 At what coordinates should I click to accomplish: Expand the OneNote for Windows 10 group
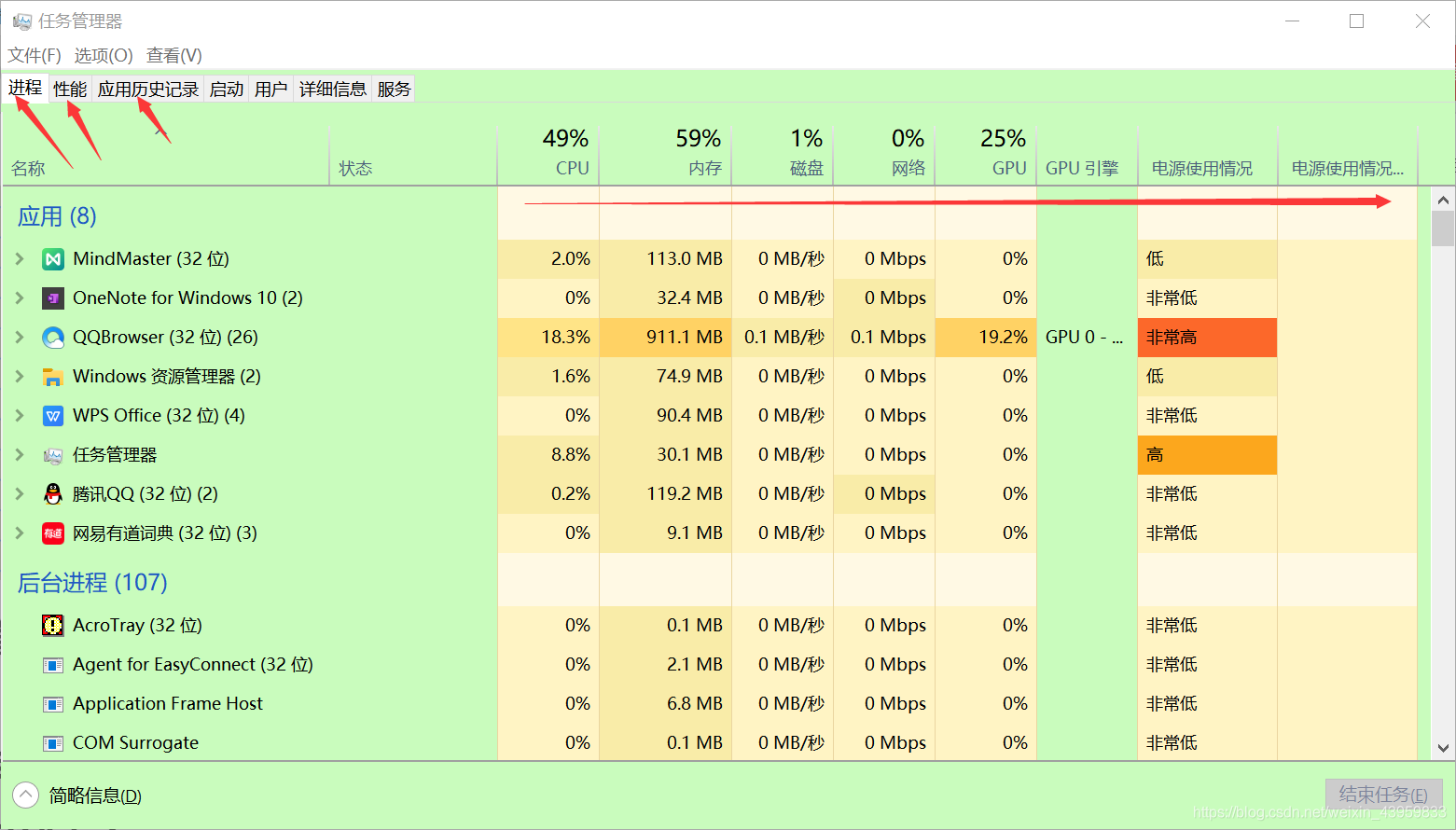[20, 298]
